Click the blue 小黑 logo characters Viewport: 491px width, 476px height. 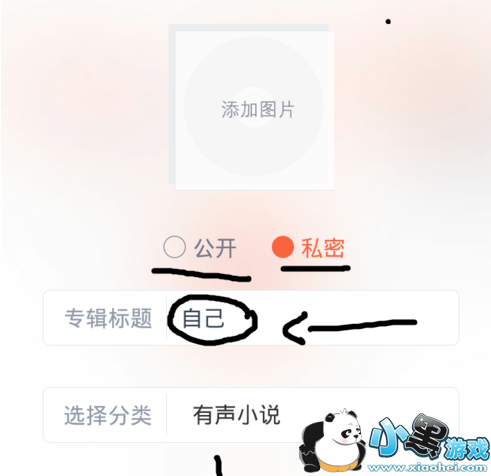pyautogui.click(x=409, y=434)
